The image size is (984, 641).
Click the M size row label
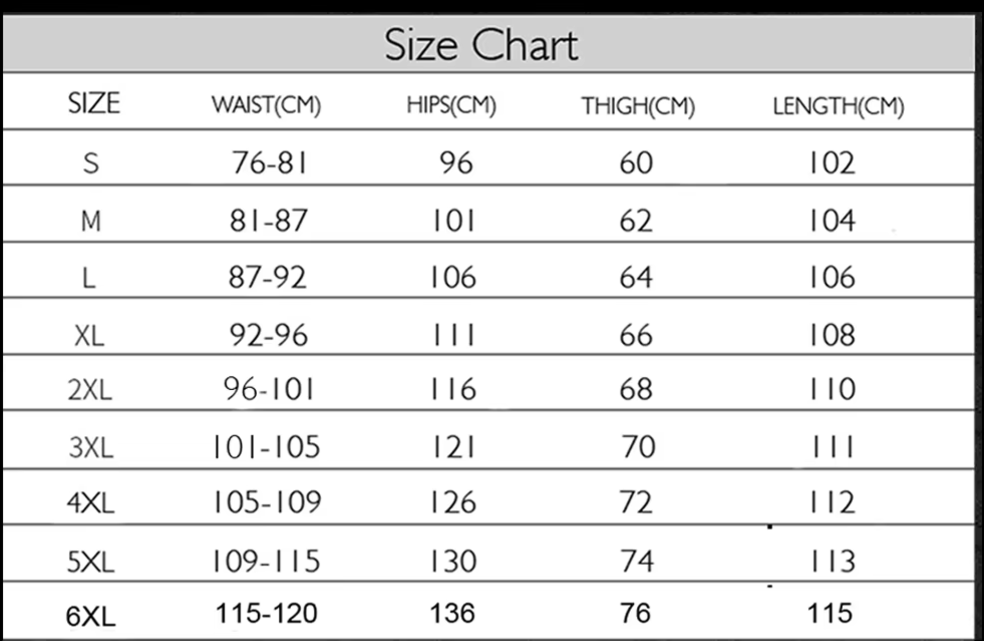[x=91, y=221]
